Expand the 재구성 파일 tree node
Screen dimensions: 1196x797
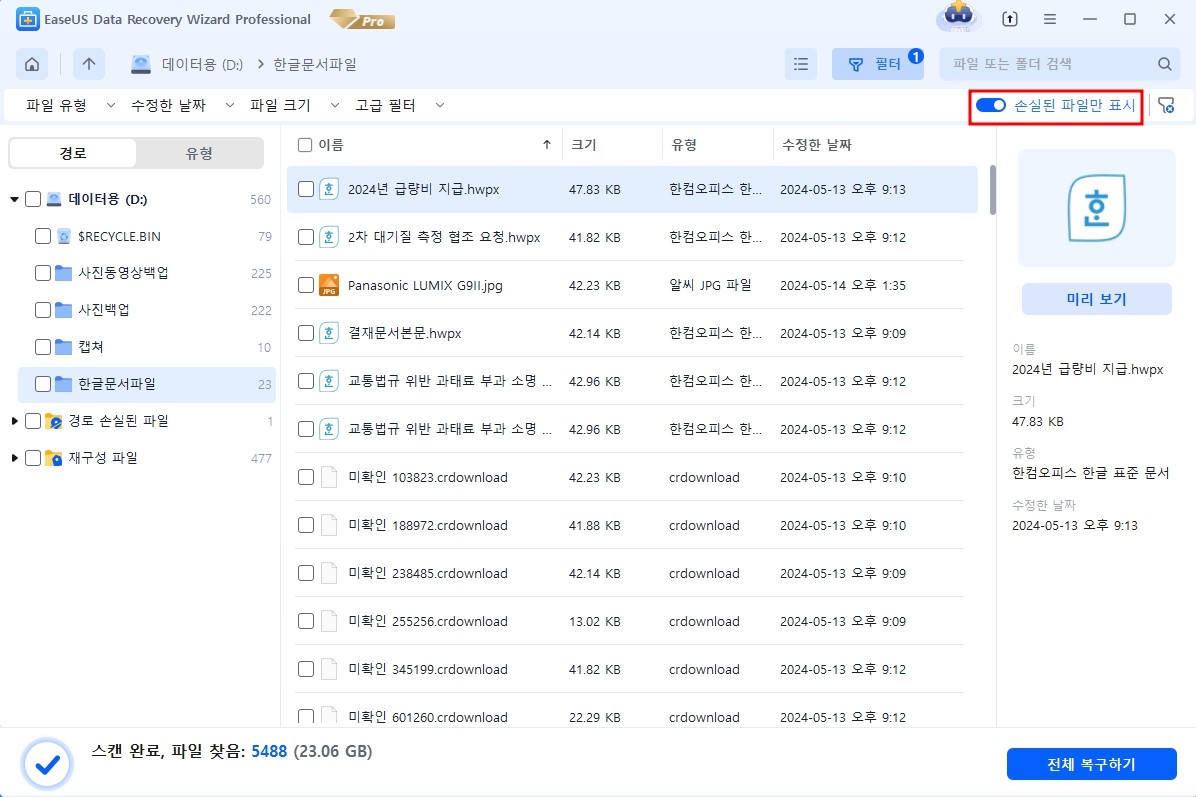click(14, 458)
